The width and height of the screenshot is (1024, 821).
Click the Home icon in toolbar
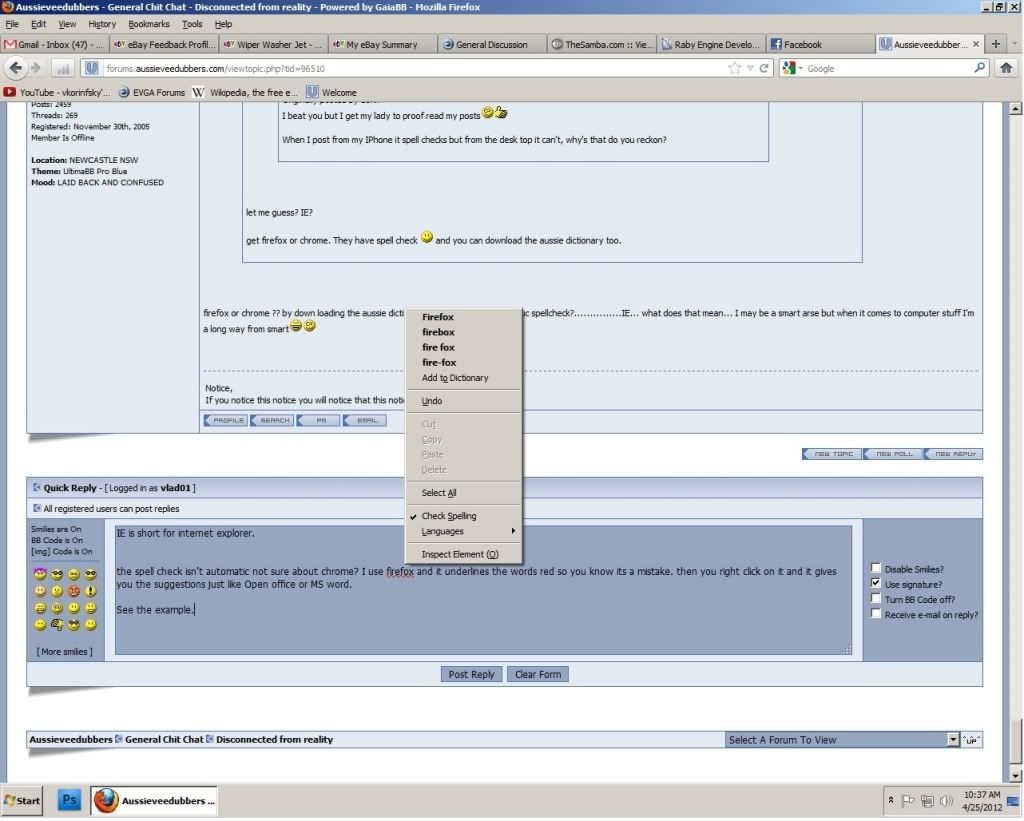[x=1006, y=68]
